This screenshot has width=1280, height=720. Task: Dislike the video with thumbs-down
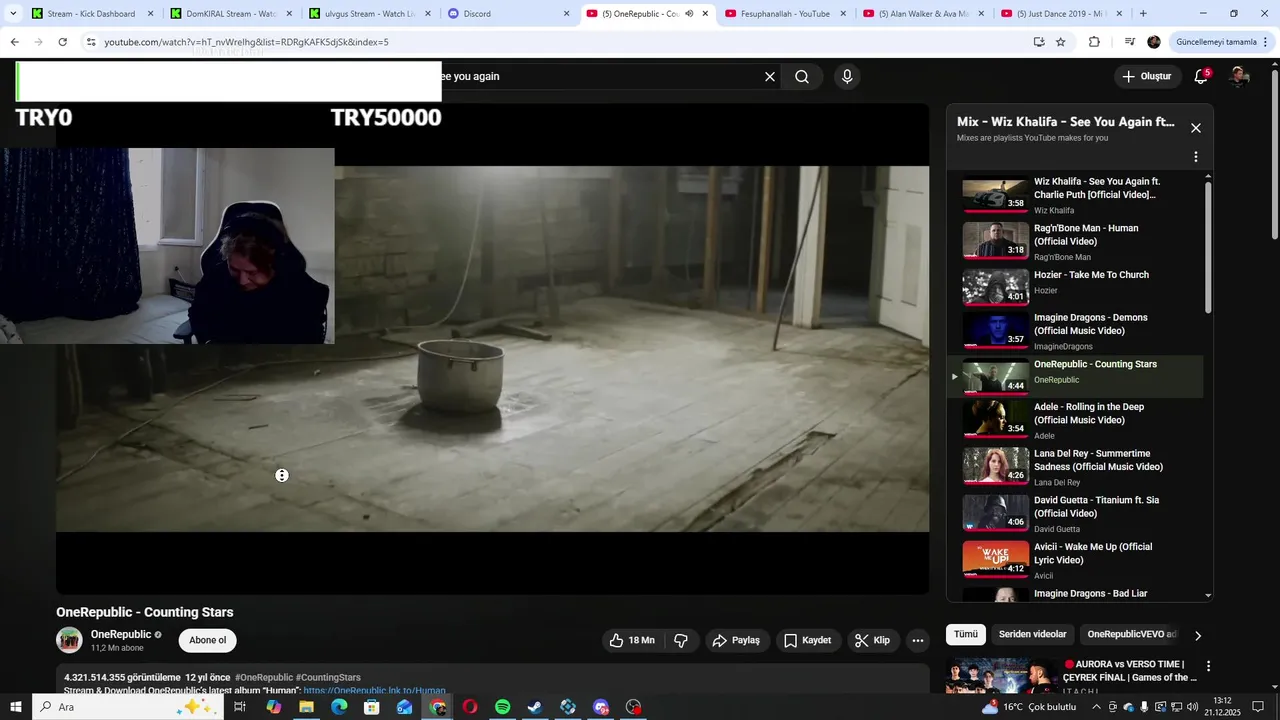tap(681, 640)
